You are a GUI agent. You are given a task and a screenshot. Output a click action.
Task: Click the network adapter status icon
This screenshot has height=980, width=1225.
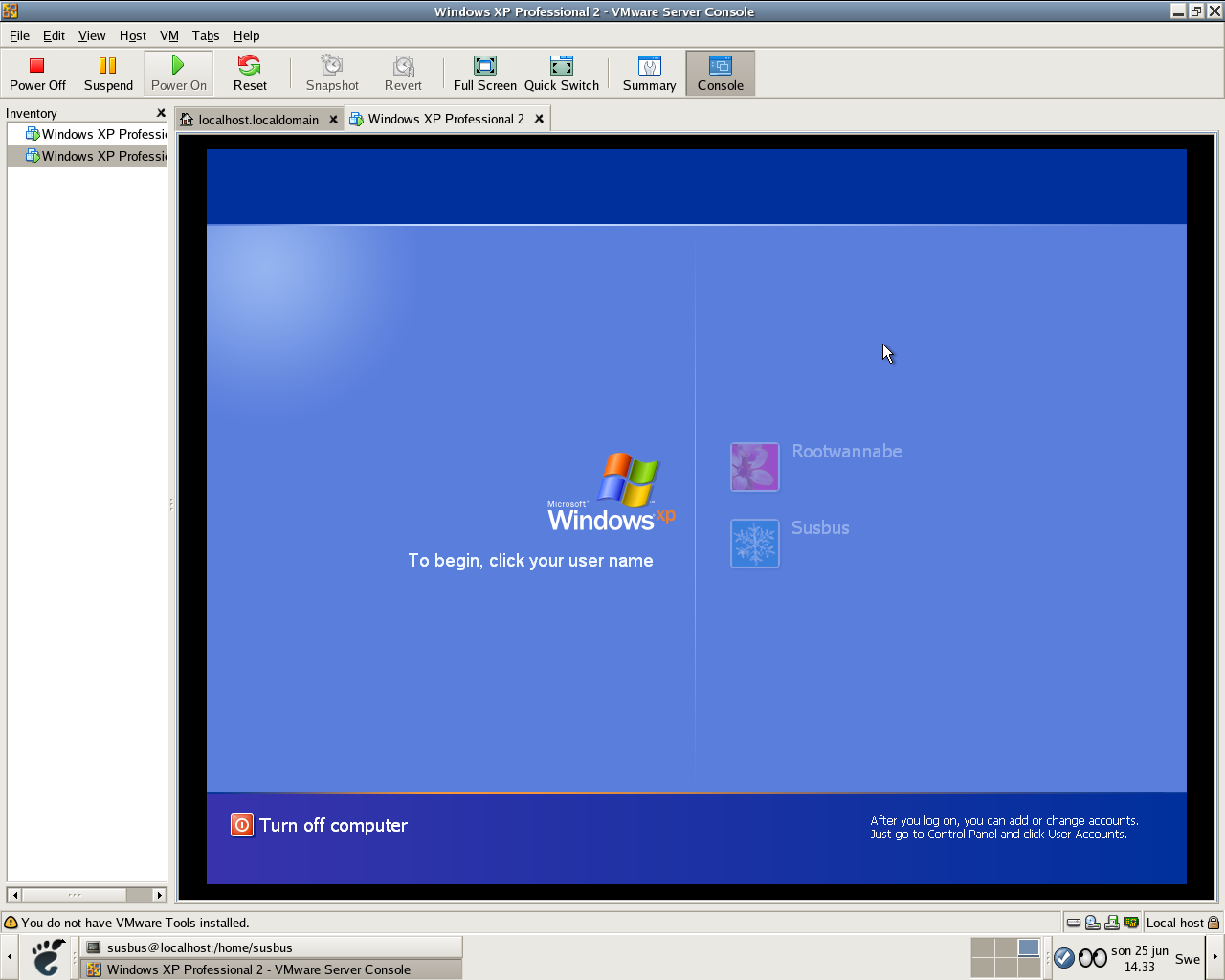coord(1131,923)
